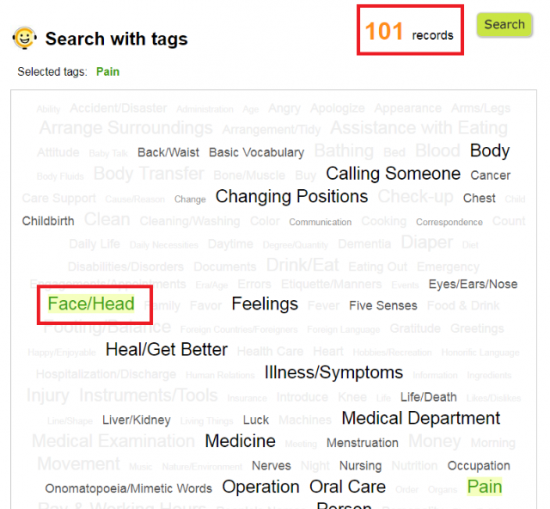Click the Medicine tag
The image size is (550, 509).
(x=240, y=441)
